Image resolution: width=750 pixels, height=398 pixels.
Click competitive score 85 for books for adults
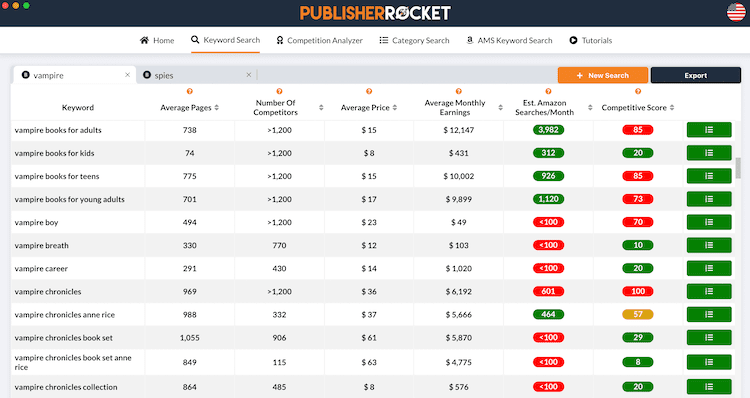(x=638, y=130)
